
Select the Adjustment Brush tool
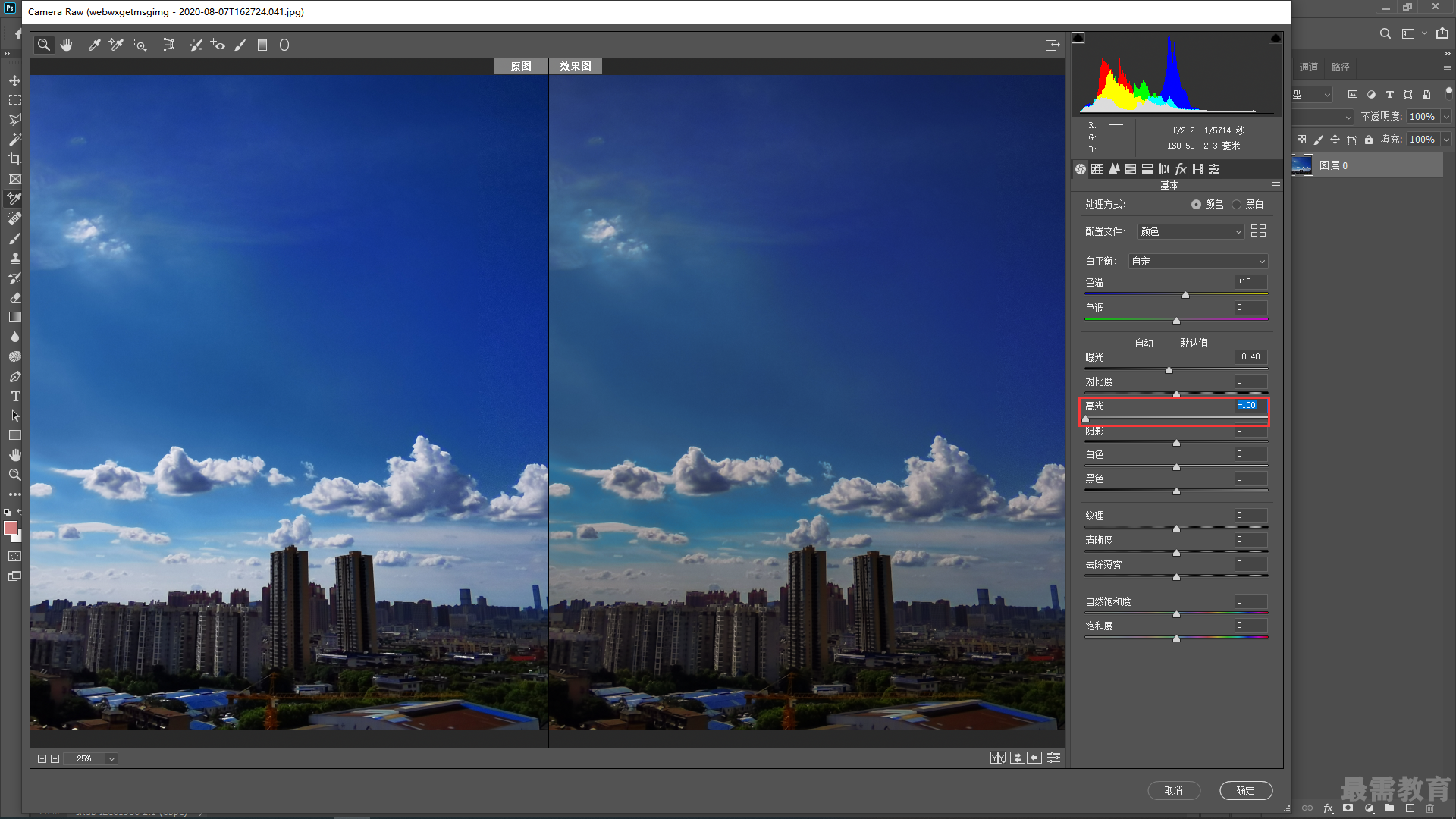(x=240, y=45)
